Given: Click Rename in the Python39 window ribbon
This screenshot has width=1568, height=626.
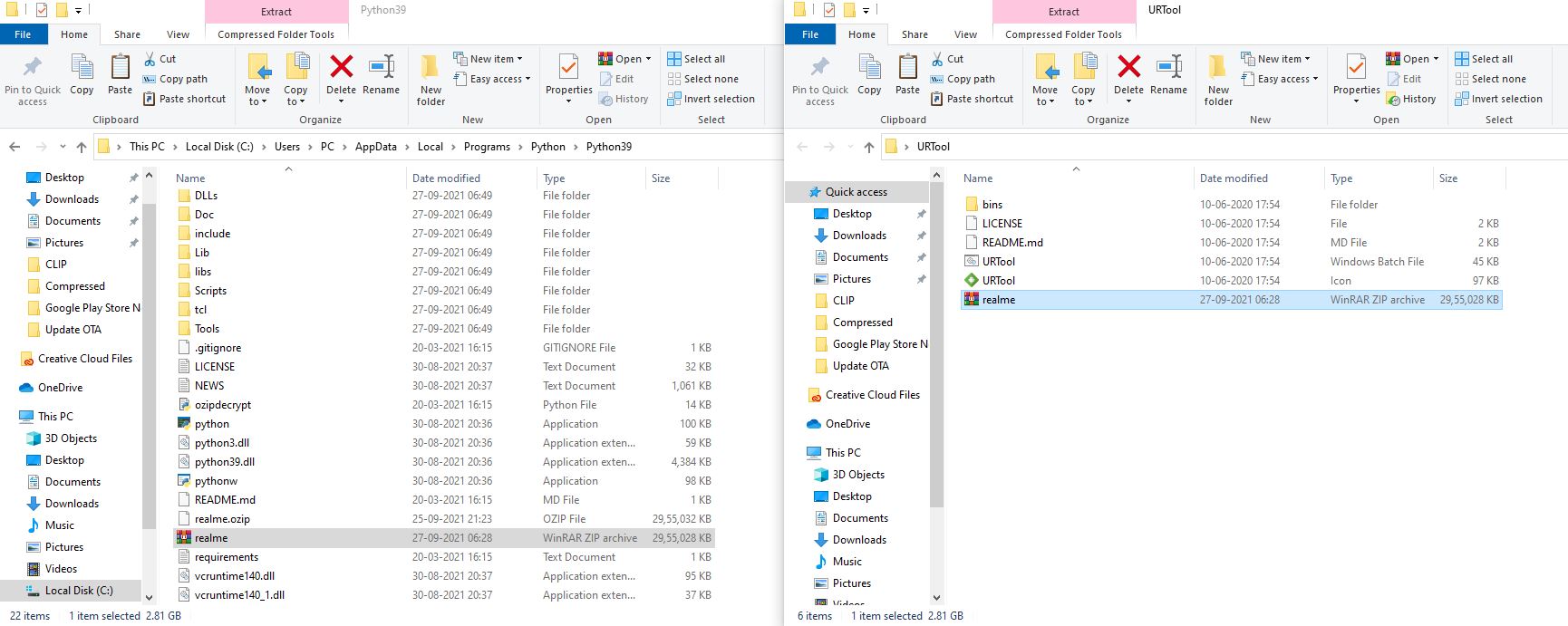Looking at the screenshot, I should [x=382, y=74].
